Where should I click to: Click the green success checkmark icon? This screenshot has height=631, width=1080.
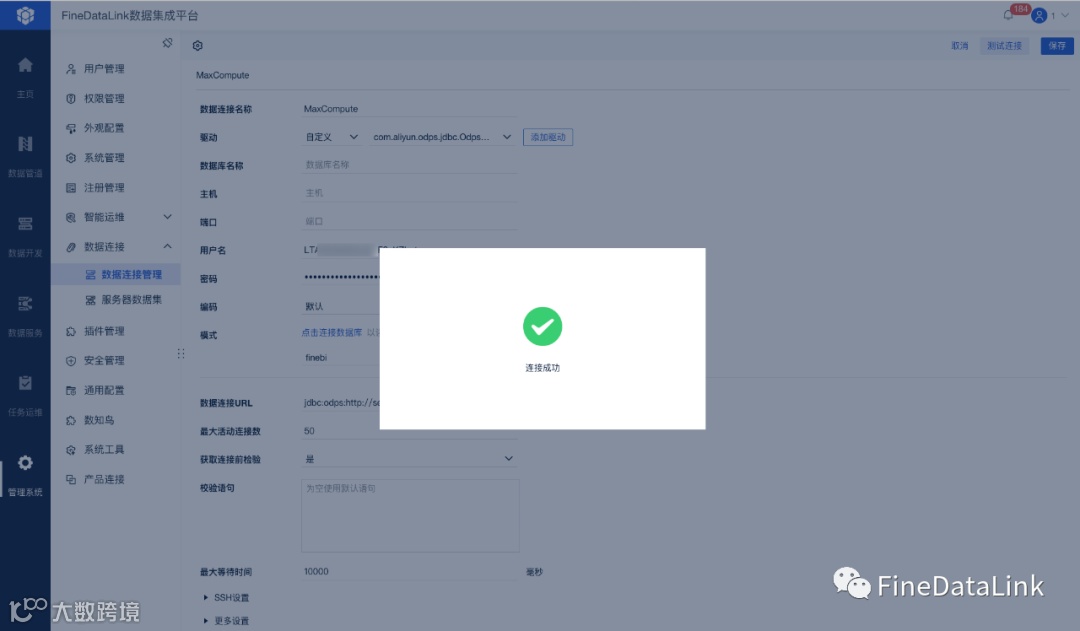pos(542,327)
